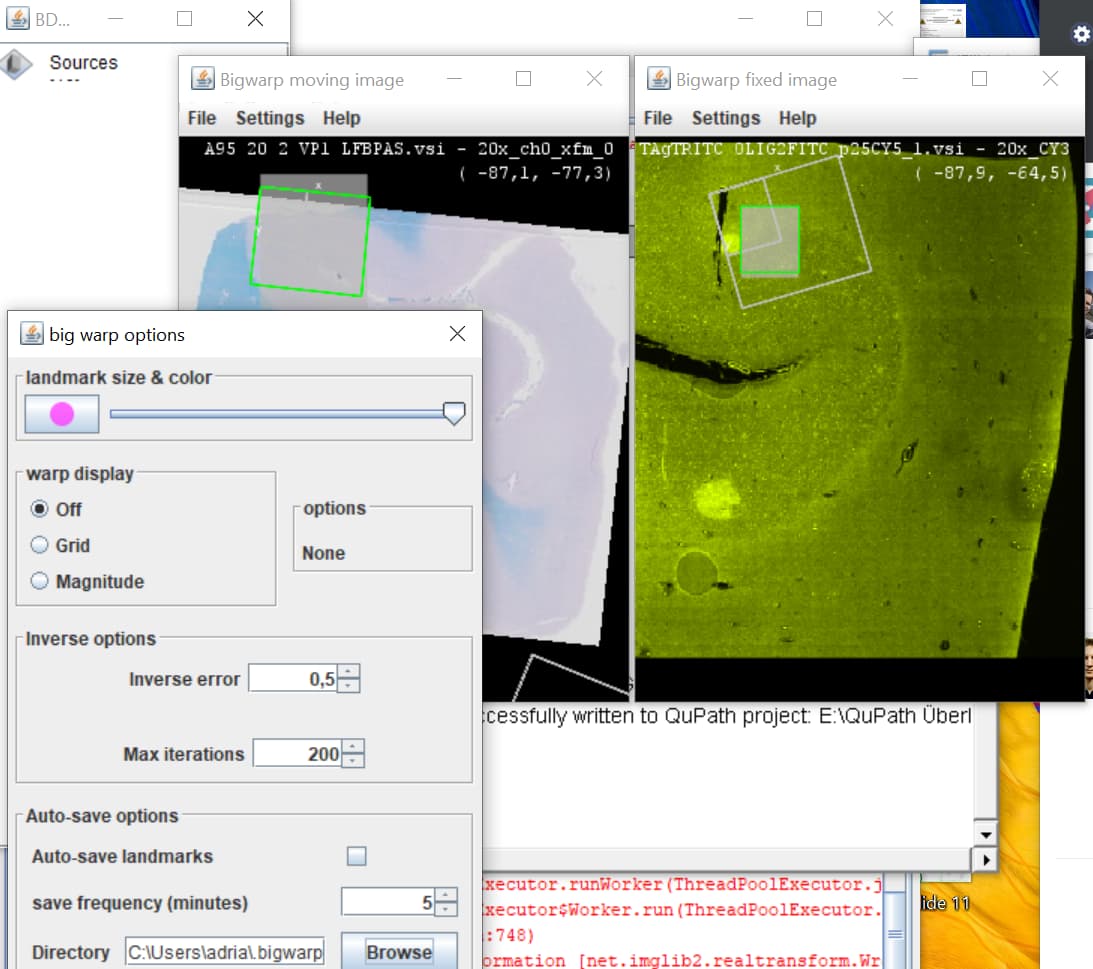Click the Browse button for the save directory
The image size is (1093, 969).
[x=399, y=951]
